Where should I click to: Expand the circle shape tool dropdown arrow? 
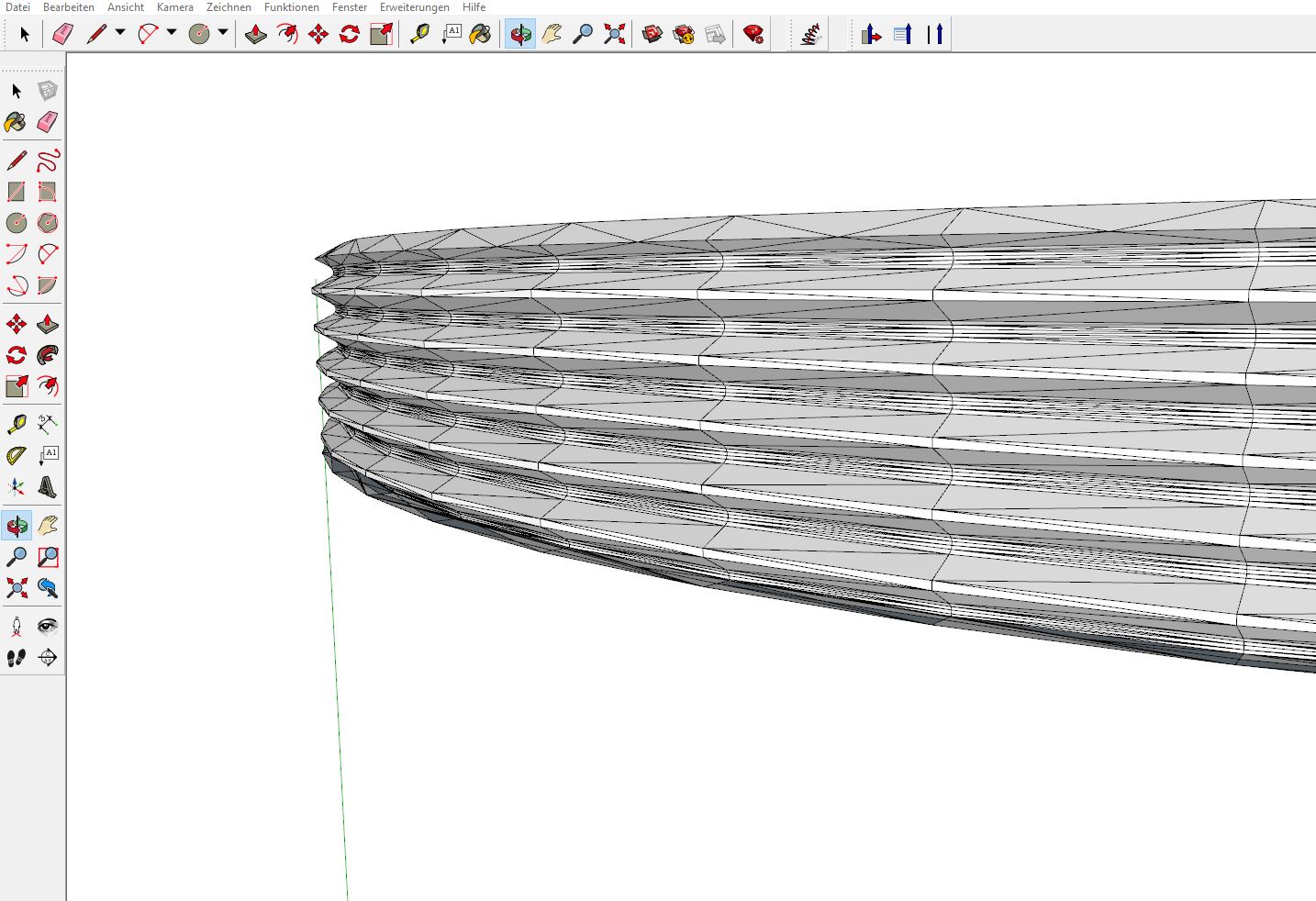[x=223, y=33]
